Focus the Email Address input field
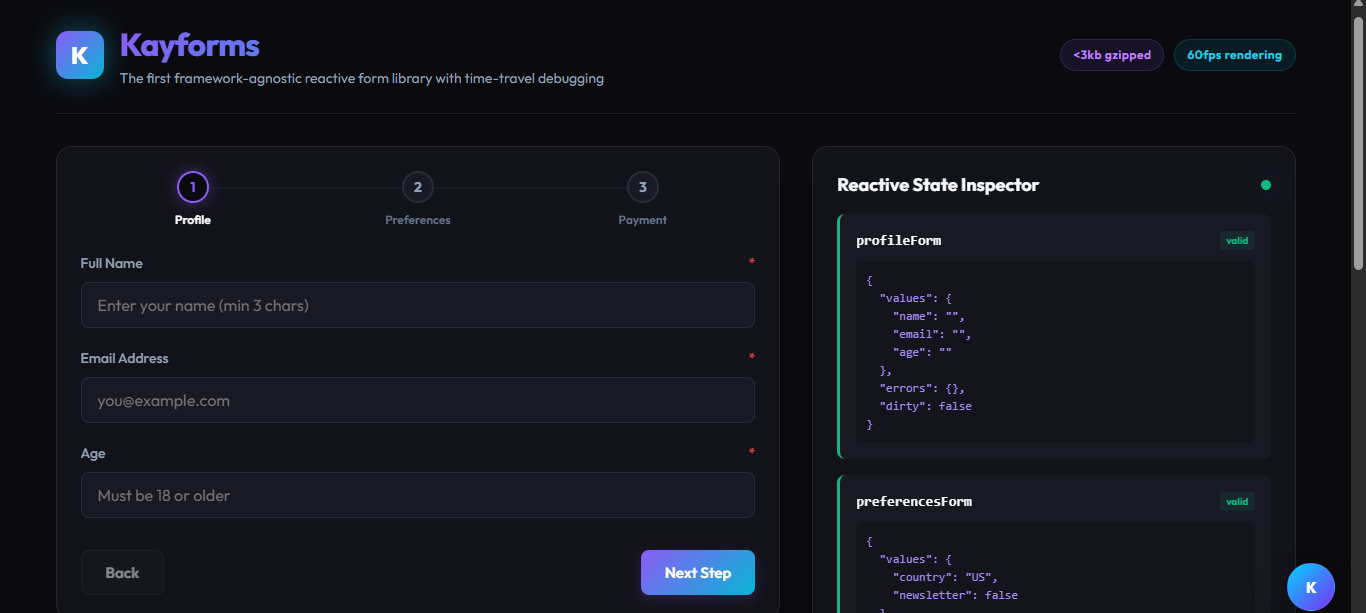This screenshot has width=1366, height=613. coord(418,400)
